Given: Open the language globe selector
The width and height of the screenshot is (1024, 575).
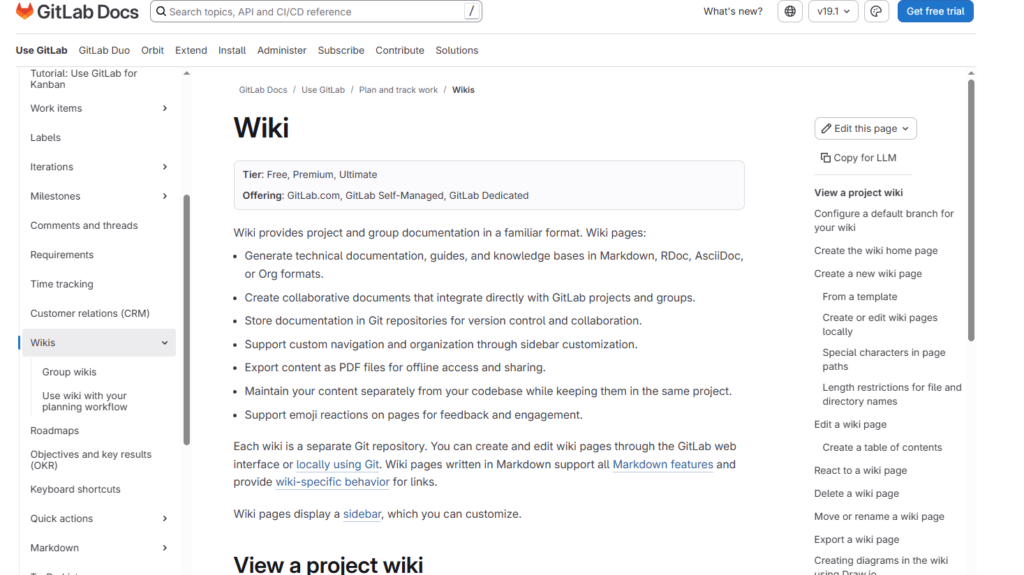Looking at the screenshot, I should pyautogui.click(x=790, y=11).
